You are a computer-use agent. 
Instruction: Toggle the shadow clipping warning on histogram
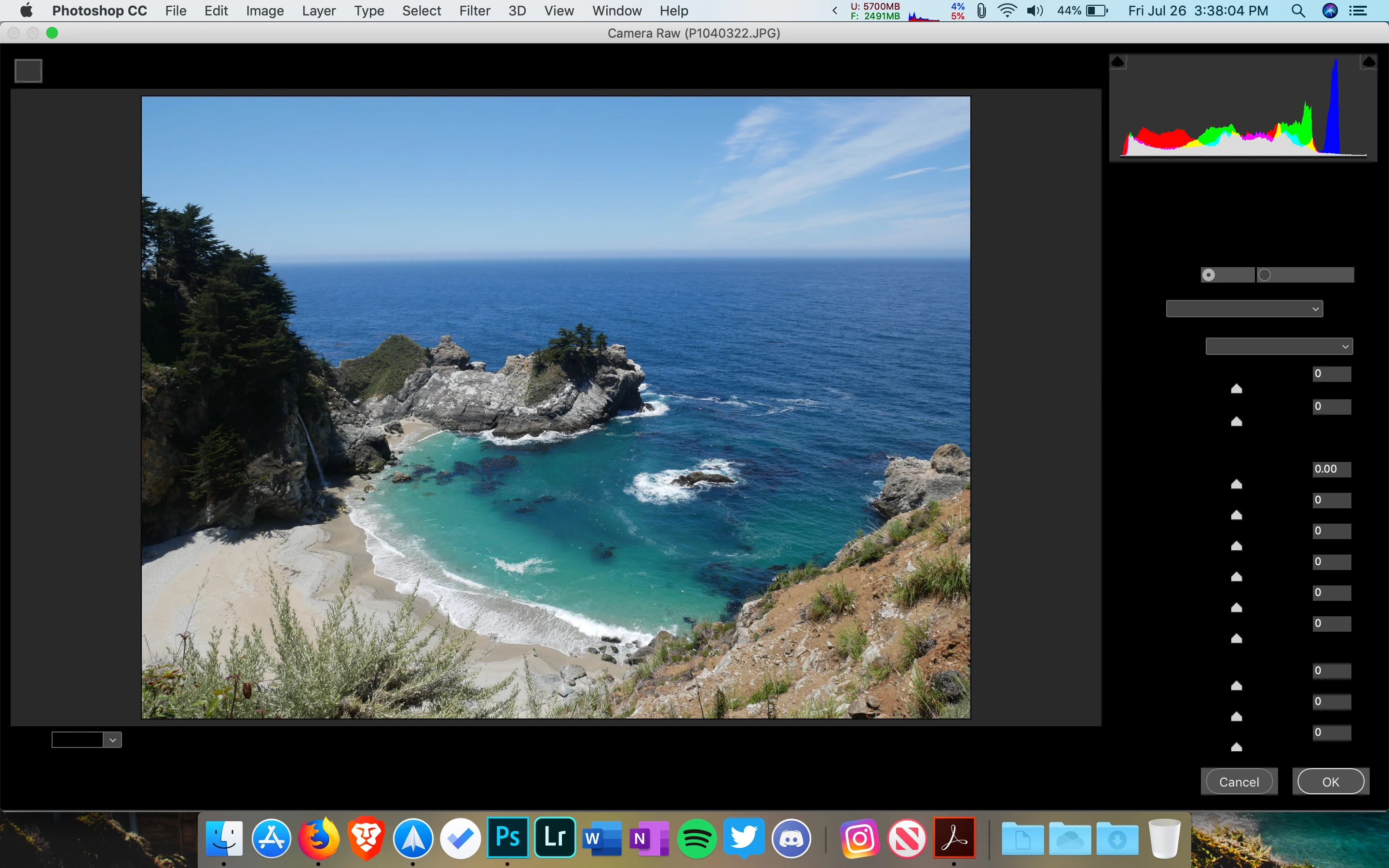(x=1117, y=61)
